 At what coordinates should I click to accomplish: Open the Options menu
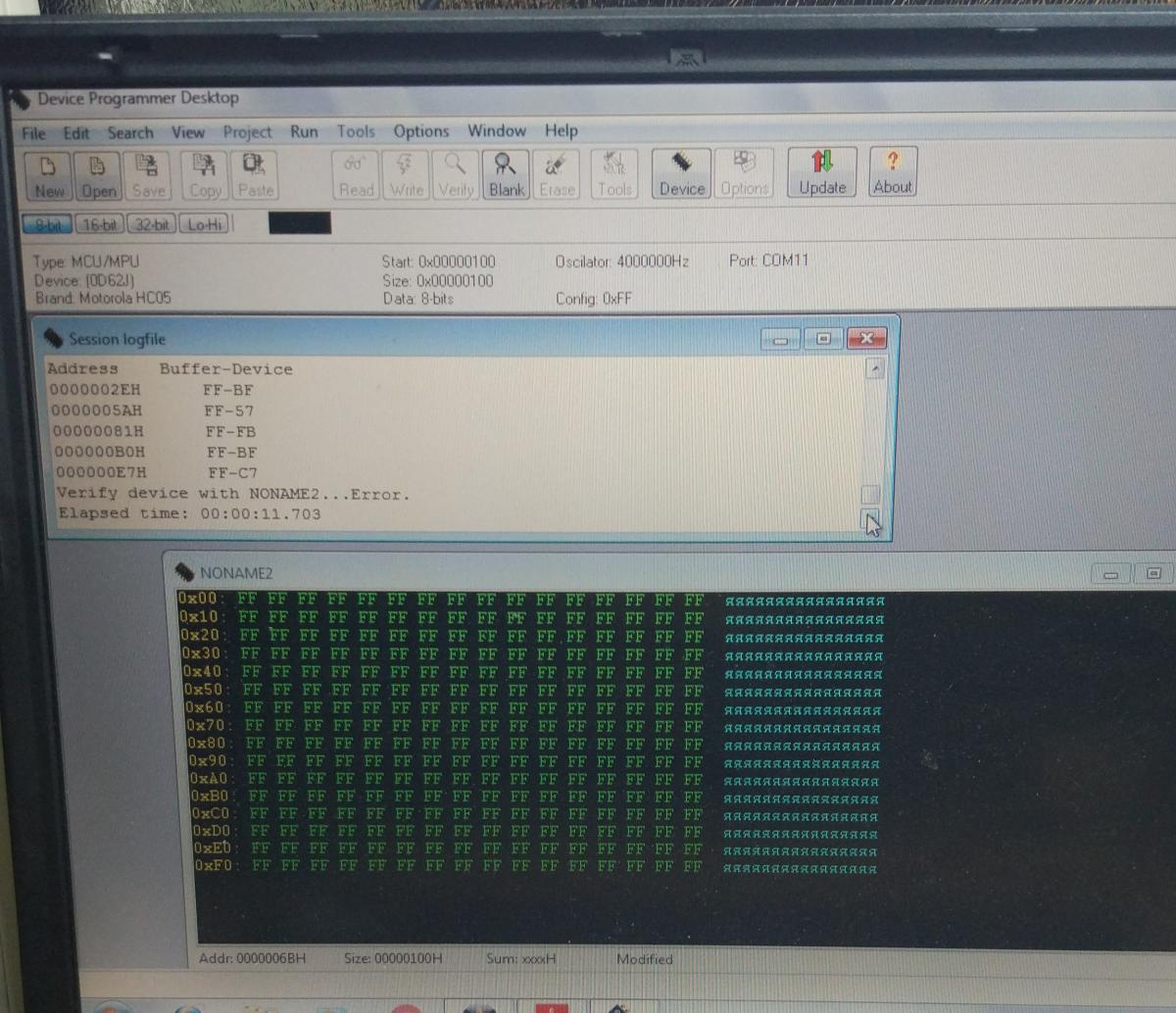pyautogui.click(x=421, y=131)
